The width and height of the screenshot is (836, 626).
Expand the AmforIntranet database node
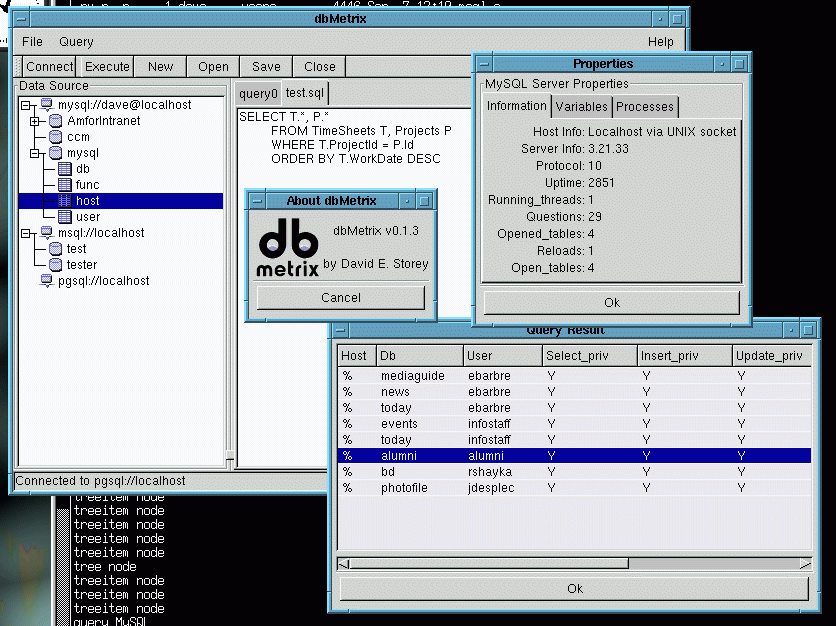point(35,122)
